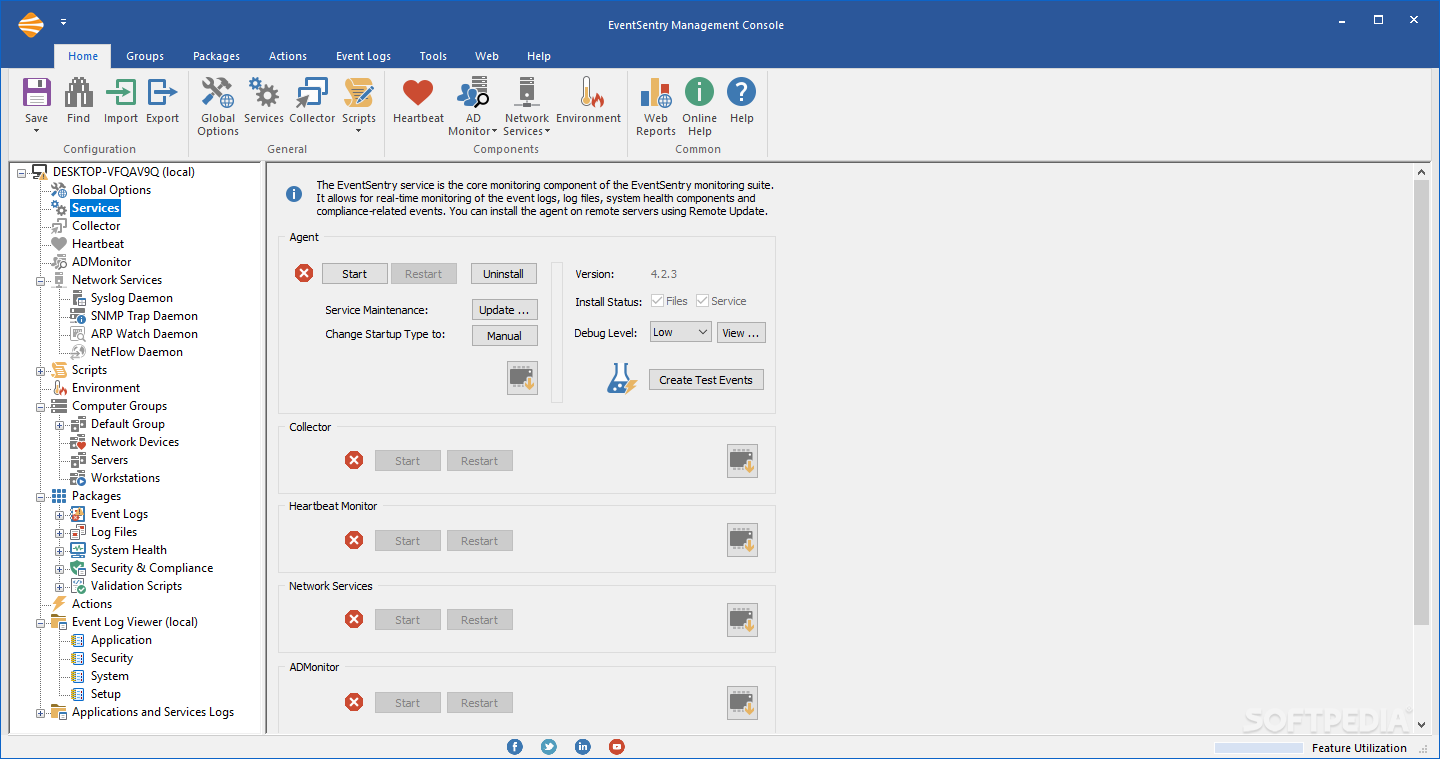The height and width of the screenshot is (759, 1440).
Task: Click the AD Monitor ribbon icon
Action: 472,93
